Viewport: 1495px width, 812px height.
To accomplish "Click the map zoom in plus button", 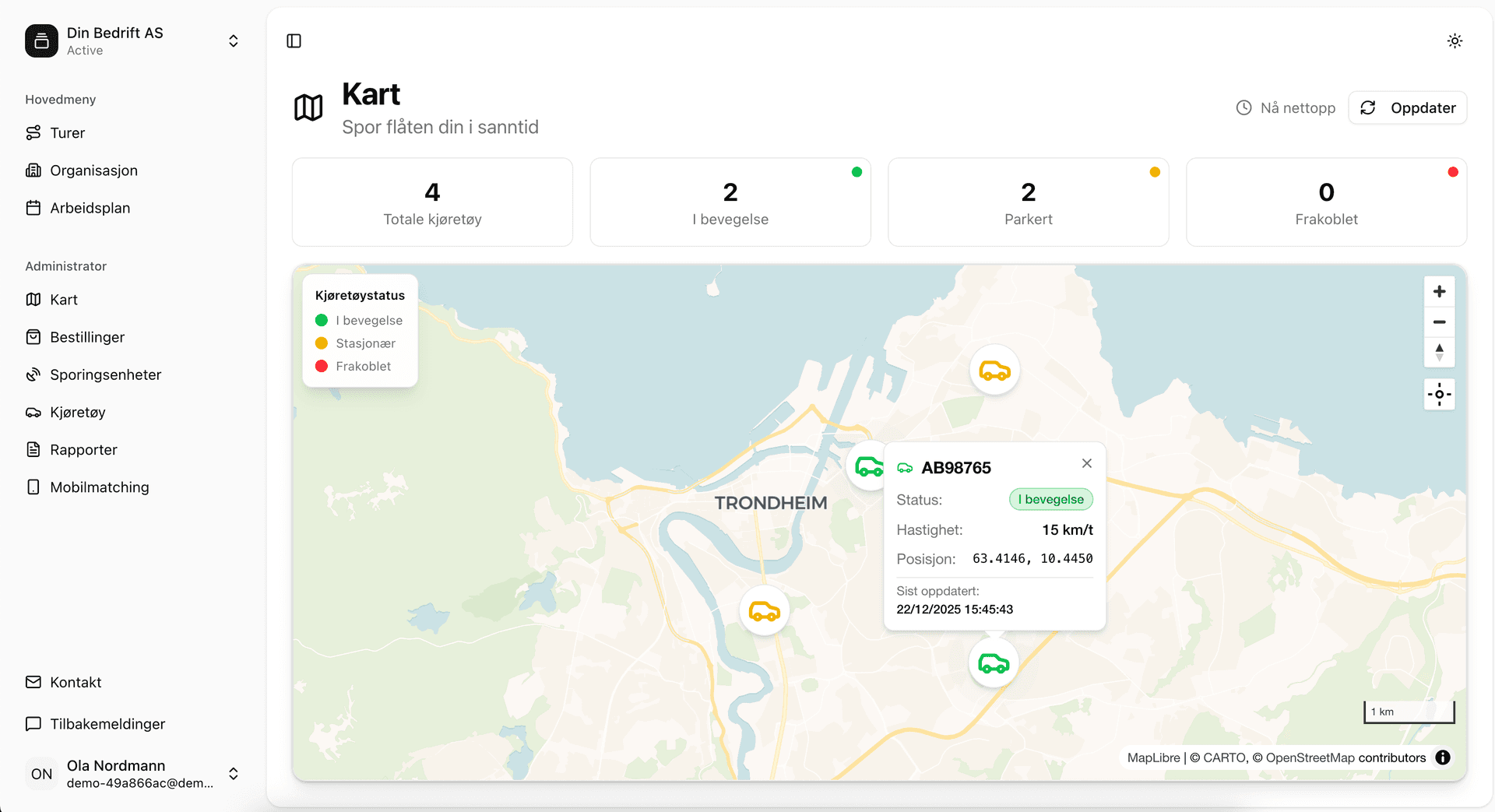I will coord(1439,291).
